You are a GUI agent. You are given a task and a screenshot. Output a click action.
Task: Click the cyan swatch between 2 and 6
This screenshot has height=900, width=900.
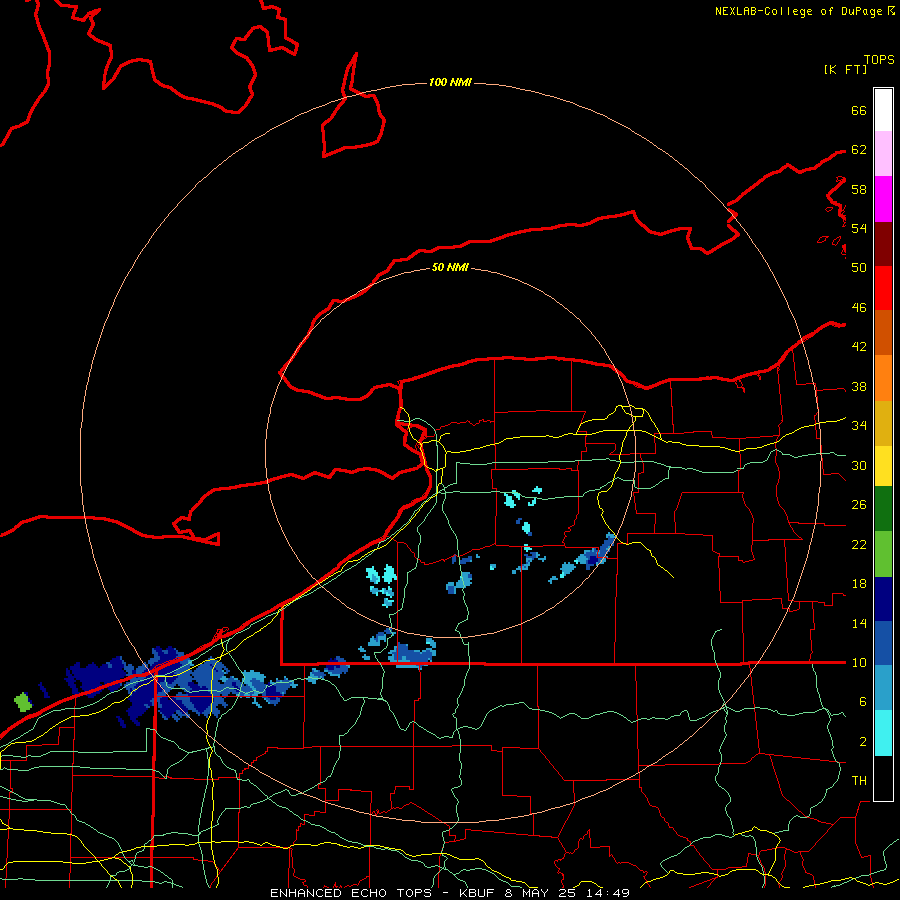(x=883, y=733)
